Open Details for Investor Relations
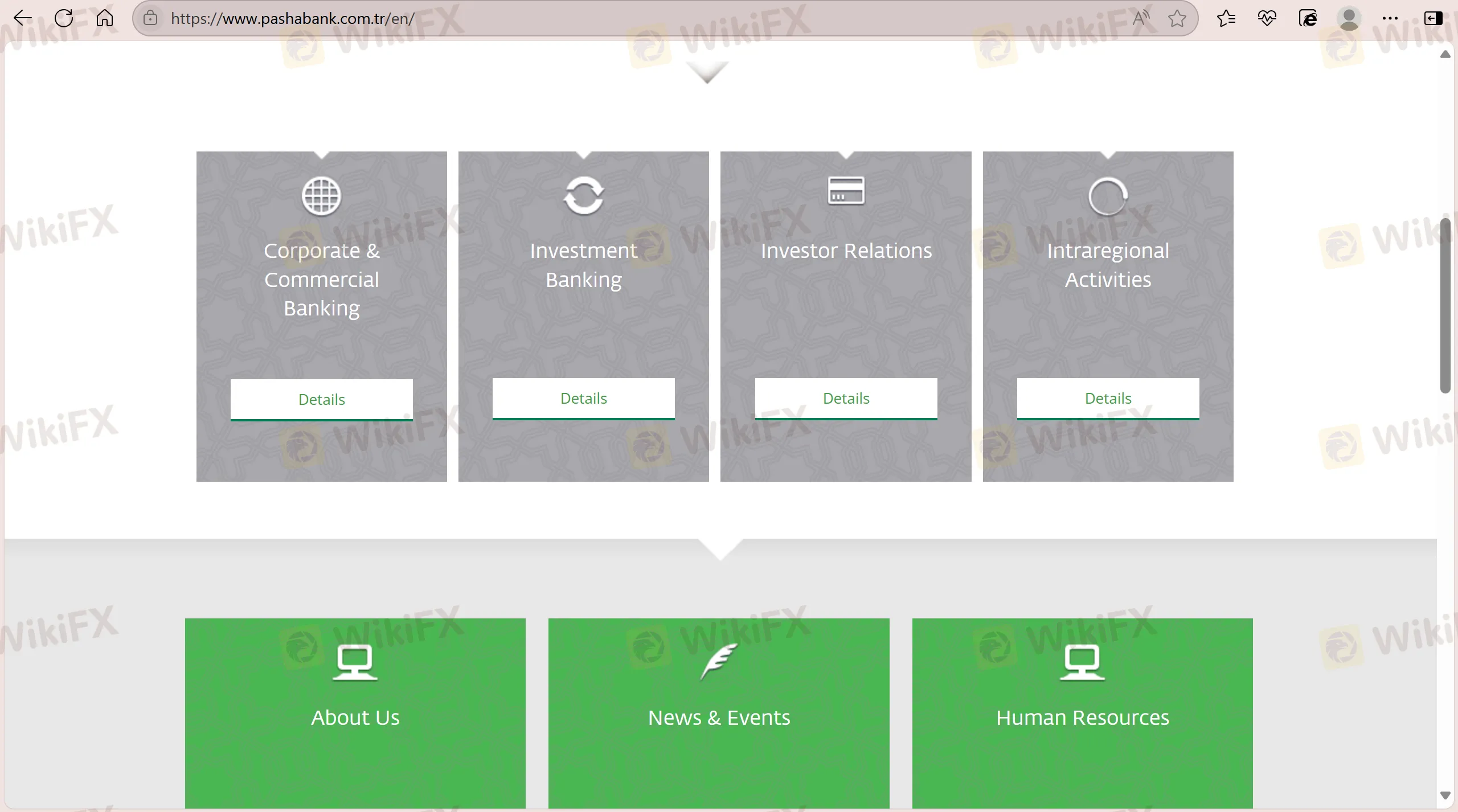 [x=846, y=399]
